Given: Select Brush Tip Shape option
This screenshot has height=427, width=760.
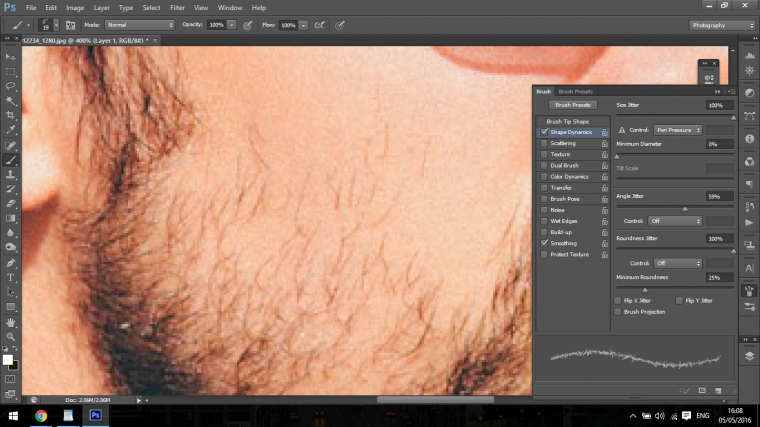Looking at the screenshot, I should (568, 121).
